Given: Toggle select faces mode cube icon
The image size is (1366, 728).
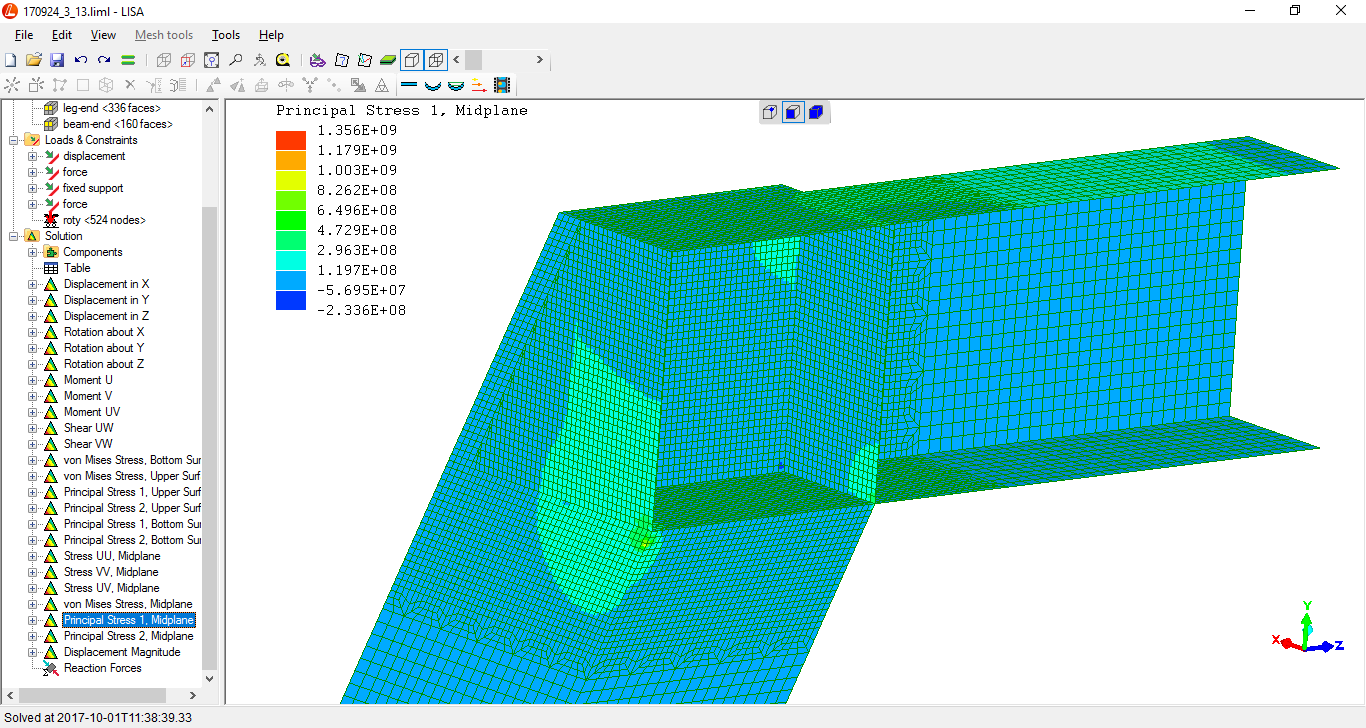Looking at the screenshot, I should (x=792, y=112).
